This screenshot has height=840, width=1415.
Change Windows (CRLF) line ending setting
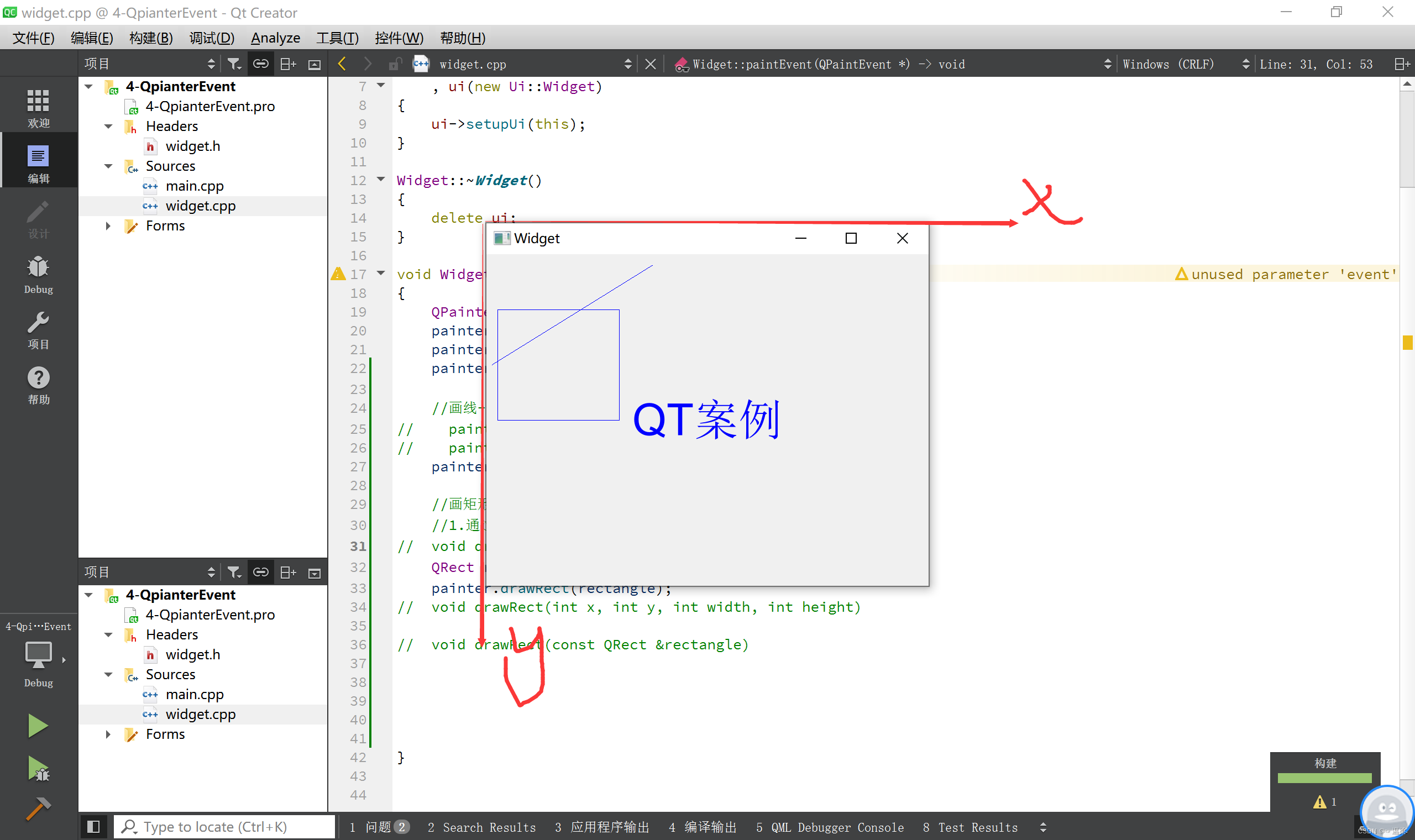(x=1185, y=64)
